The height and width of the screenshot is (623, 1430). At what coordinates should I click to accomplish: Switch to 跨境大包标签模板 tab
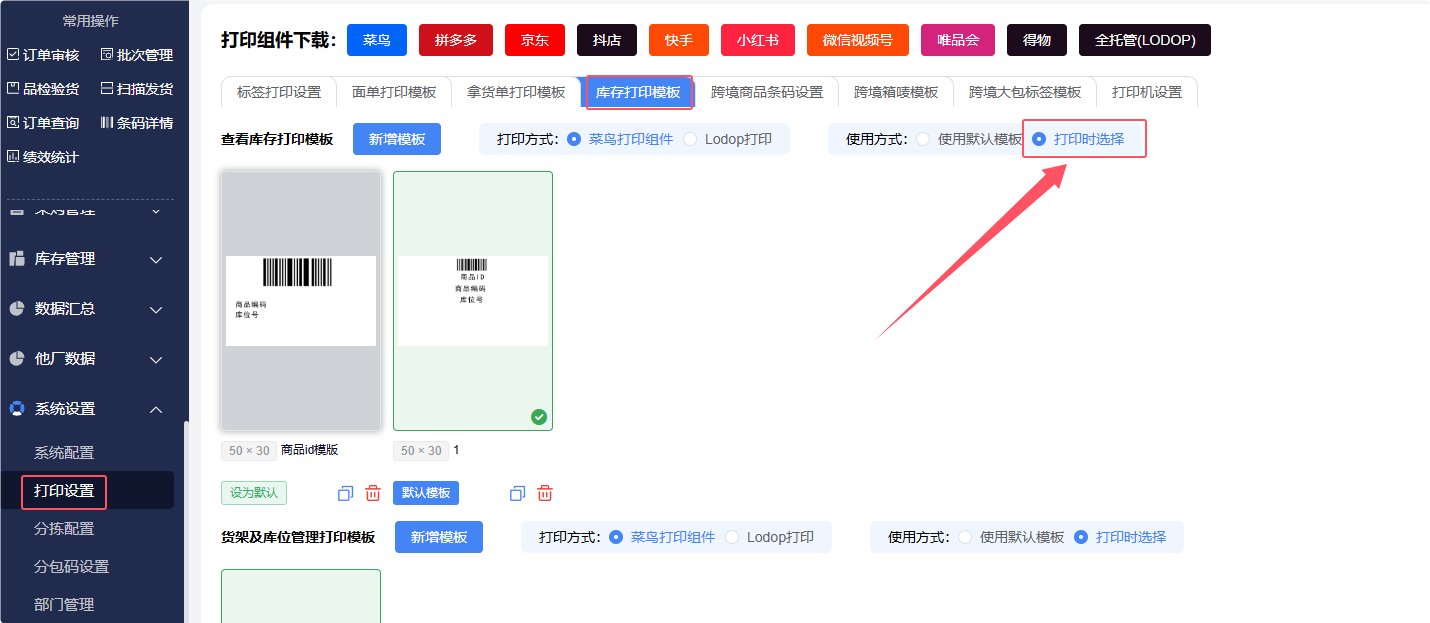pyautogui.click(x=1025, y=92)
